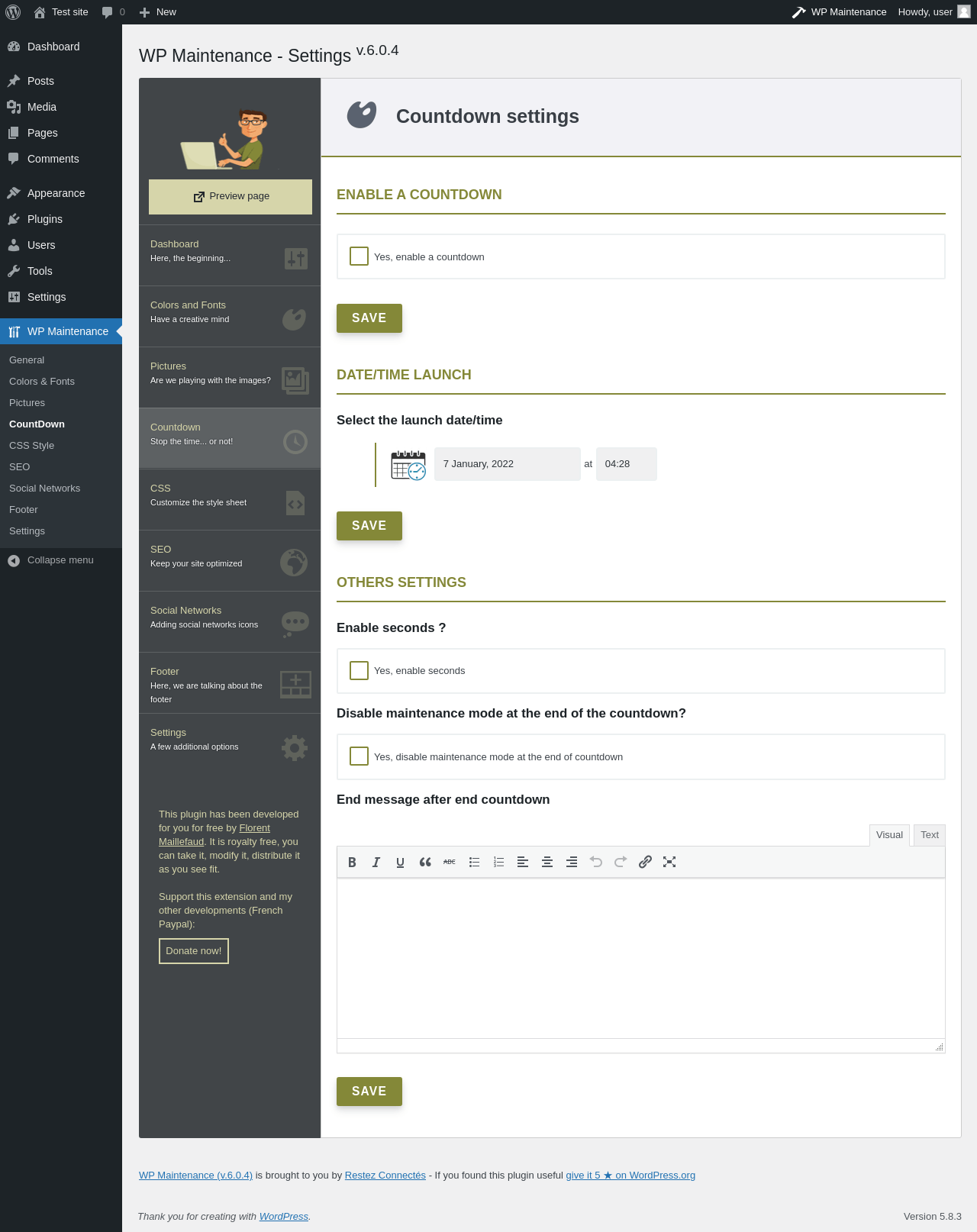Center align text in editor

[x=547, y=862]
